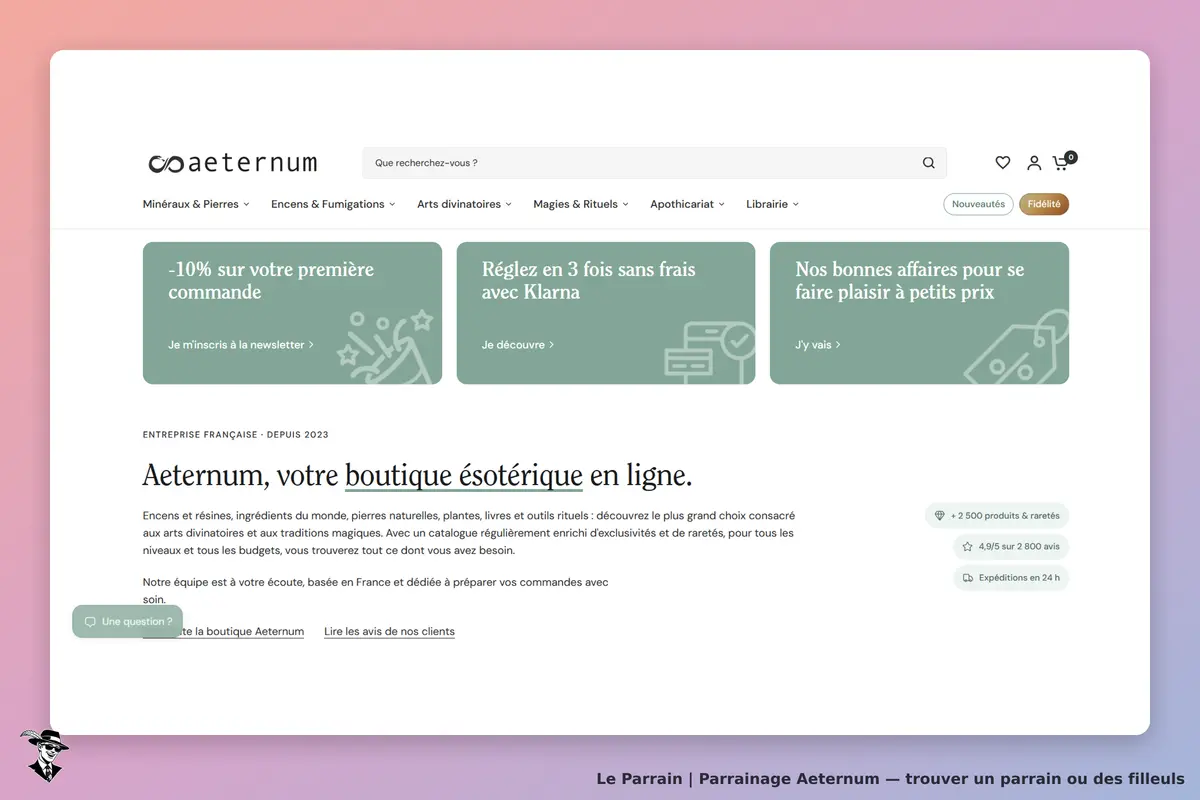Expand the Encens & Fumigations chevron
The height and width of the screenshot is (800, 1200).
pos(392,205)
